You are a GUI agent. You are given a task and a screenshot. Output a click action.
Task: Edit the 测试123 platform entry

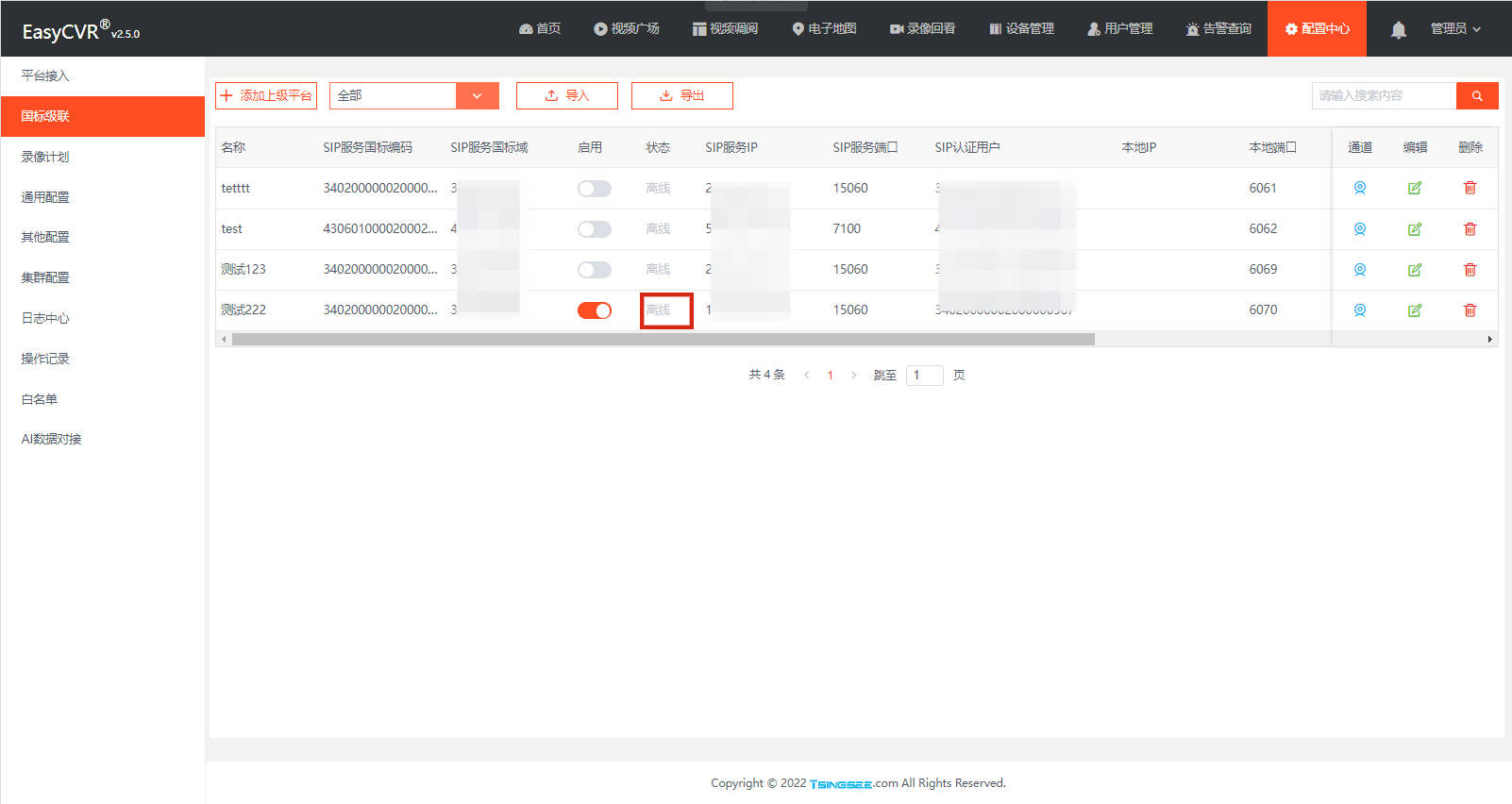tap(1415, 269)
